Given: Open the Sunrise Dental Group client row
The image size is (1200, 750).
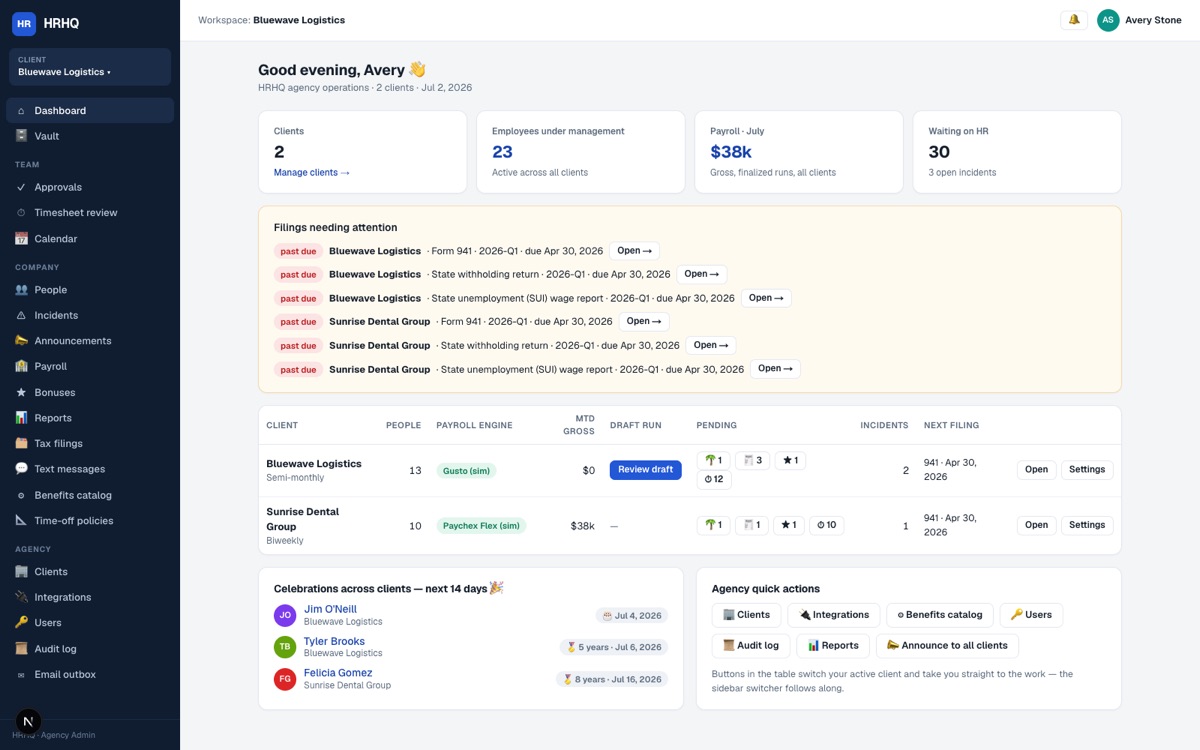Looking at the screenshot, I should 1036,525.
